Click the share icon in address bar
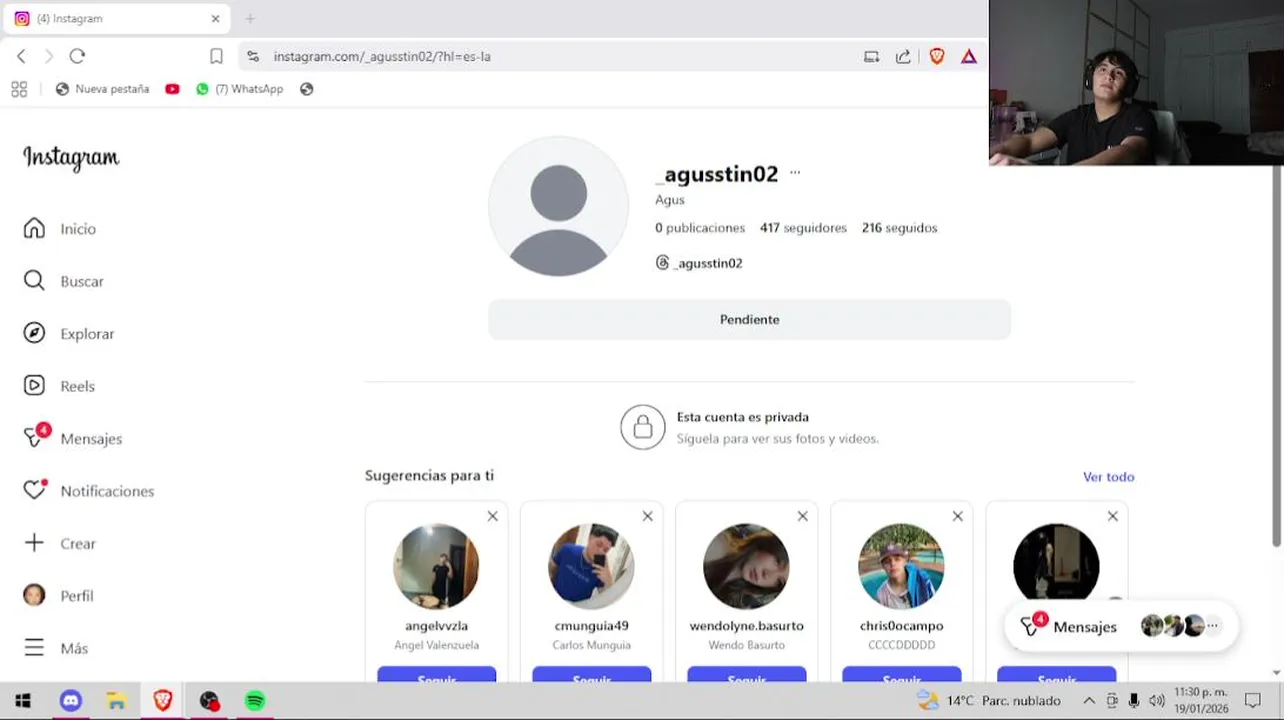Viewport: 1284px width, 720px height. click(x=903, y=57)
